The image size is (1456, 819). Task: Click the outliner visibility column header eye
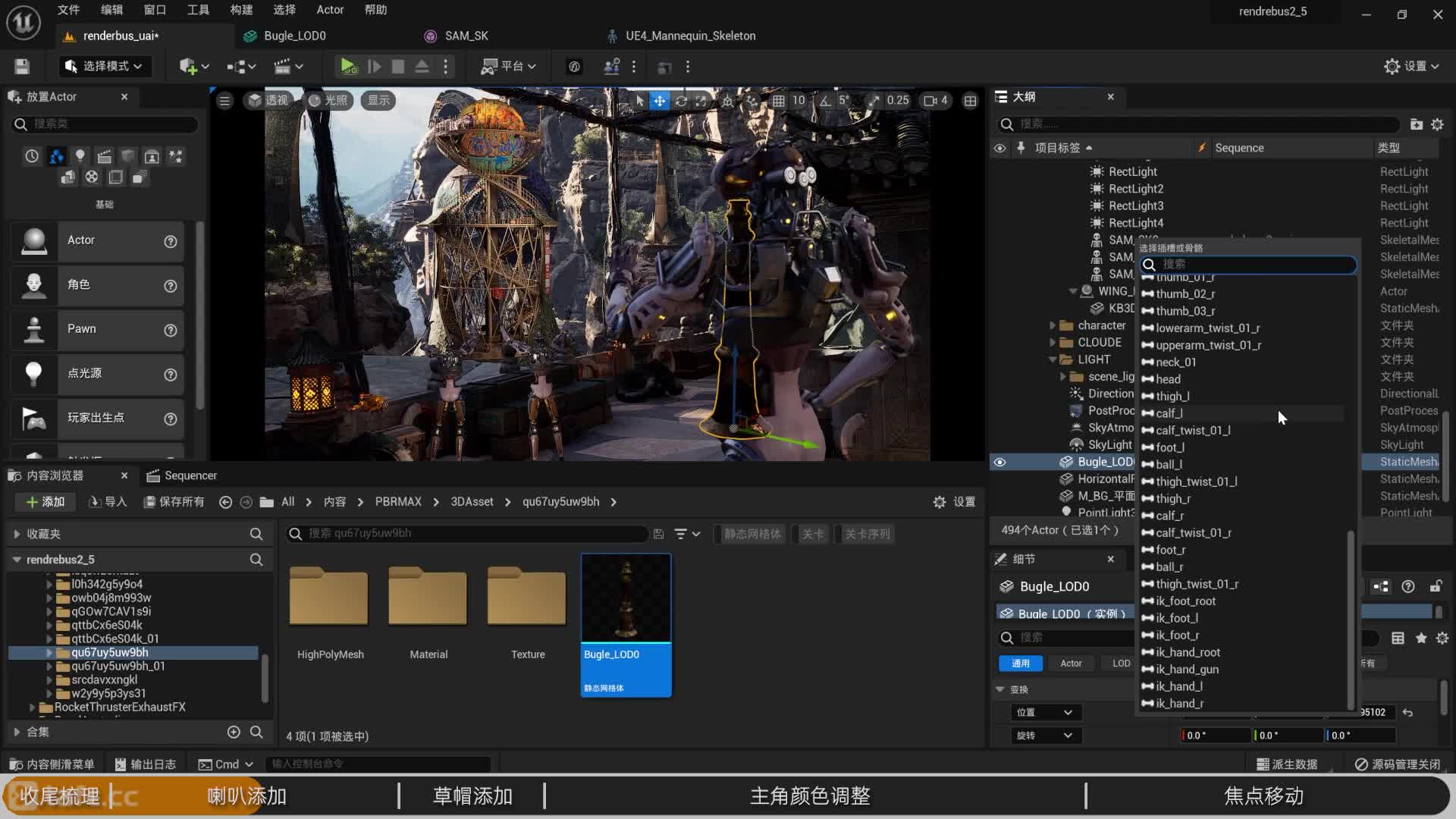[x=999, y=148]
